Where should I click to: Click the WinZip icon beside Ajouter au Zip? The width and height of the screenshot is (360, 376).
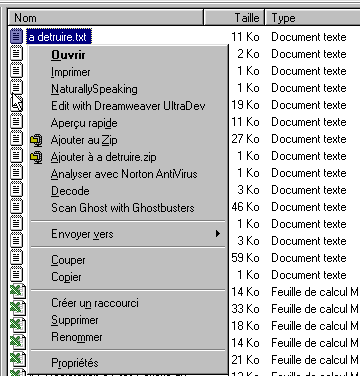pos(36,140)
